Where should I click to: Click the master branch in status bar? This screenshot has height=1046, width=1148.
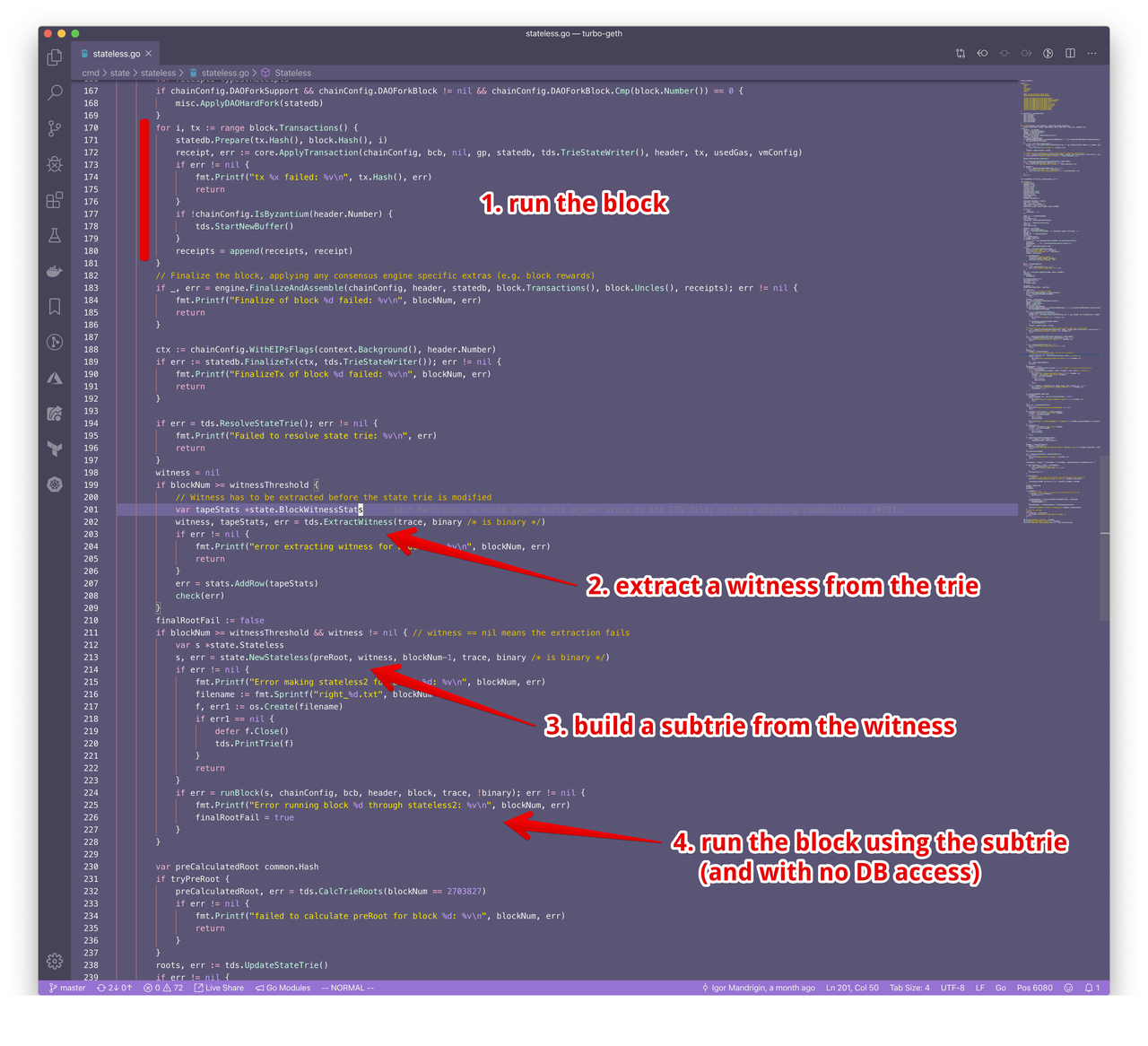[67, 988]
